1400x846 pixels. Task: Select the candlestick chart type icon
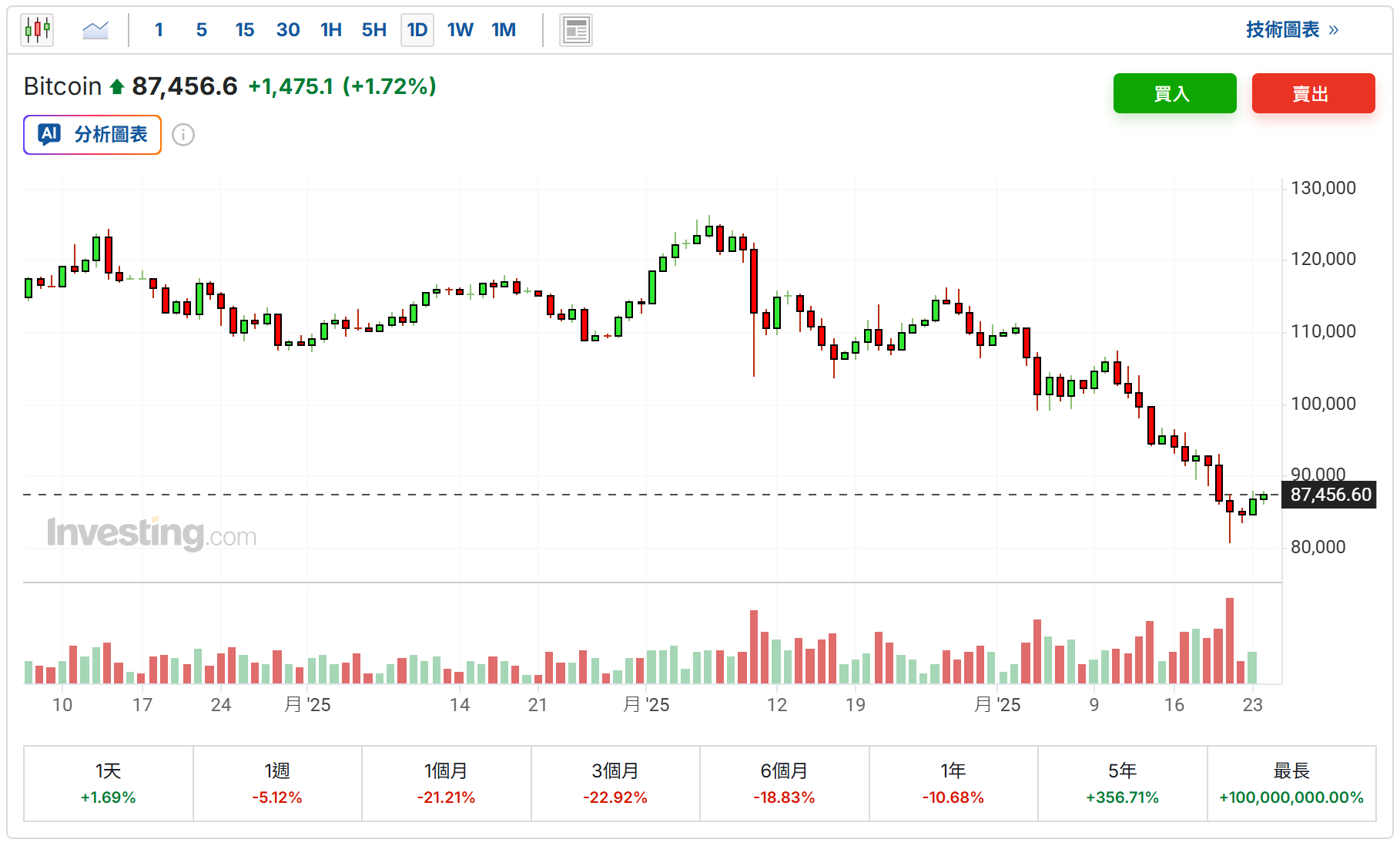pyautogui.click(x=37, y=30)
